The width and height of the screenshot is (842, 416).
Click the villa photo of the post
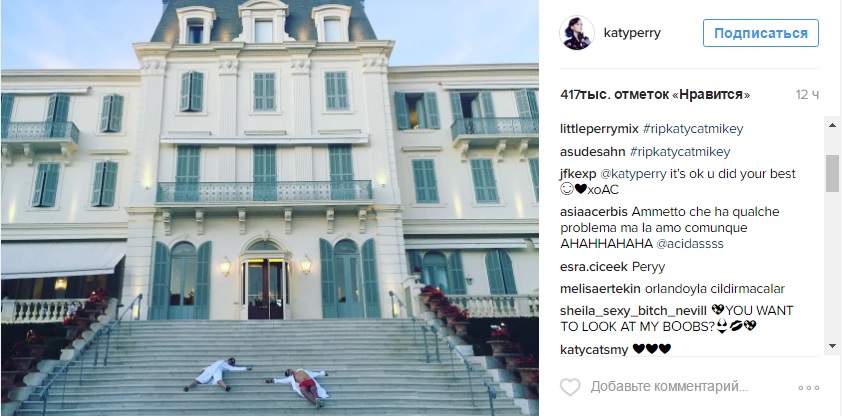tap(270, 208)
